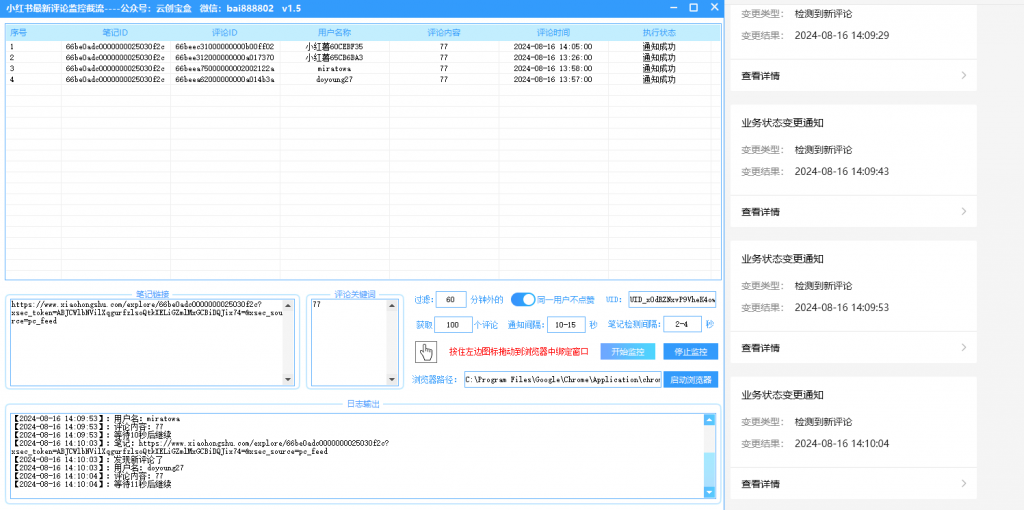
Task: Click the note link box scroll-down arrow
Action: point(289,379)
